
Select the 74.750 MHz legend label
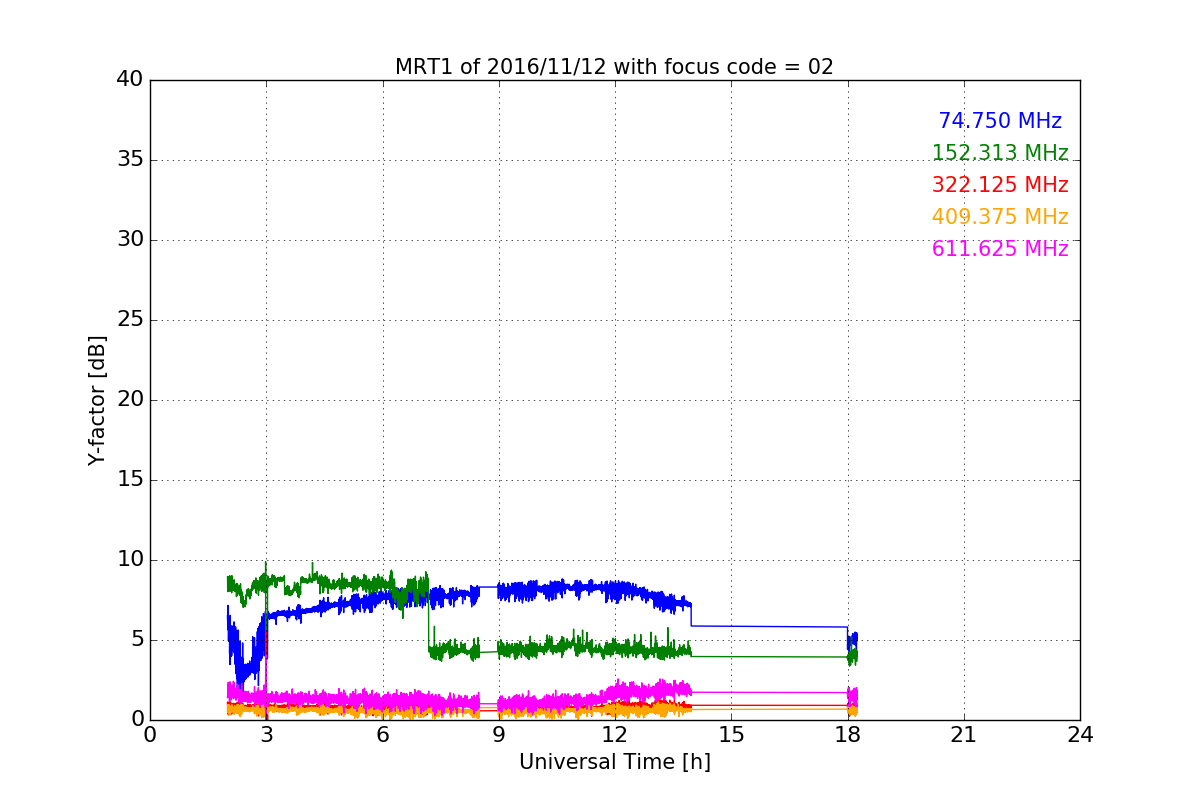1000,121
